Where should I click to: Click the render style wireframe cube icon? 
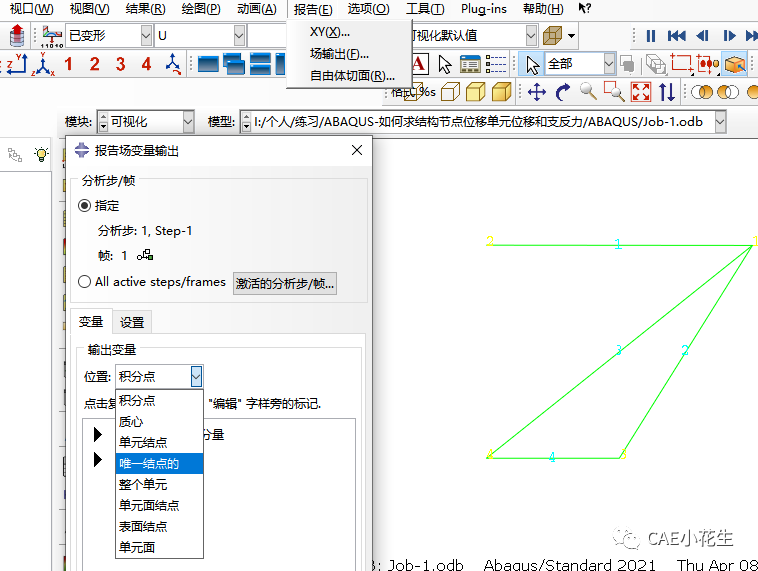553,35
